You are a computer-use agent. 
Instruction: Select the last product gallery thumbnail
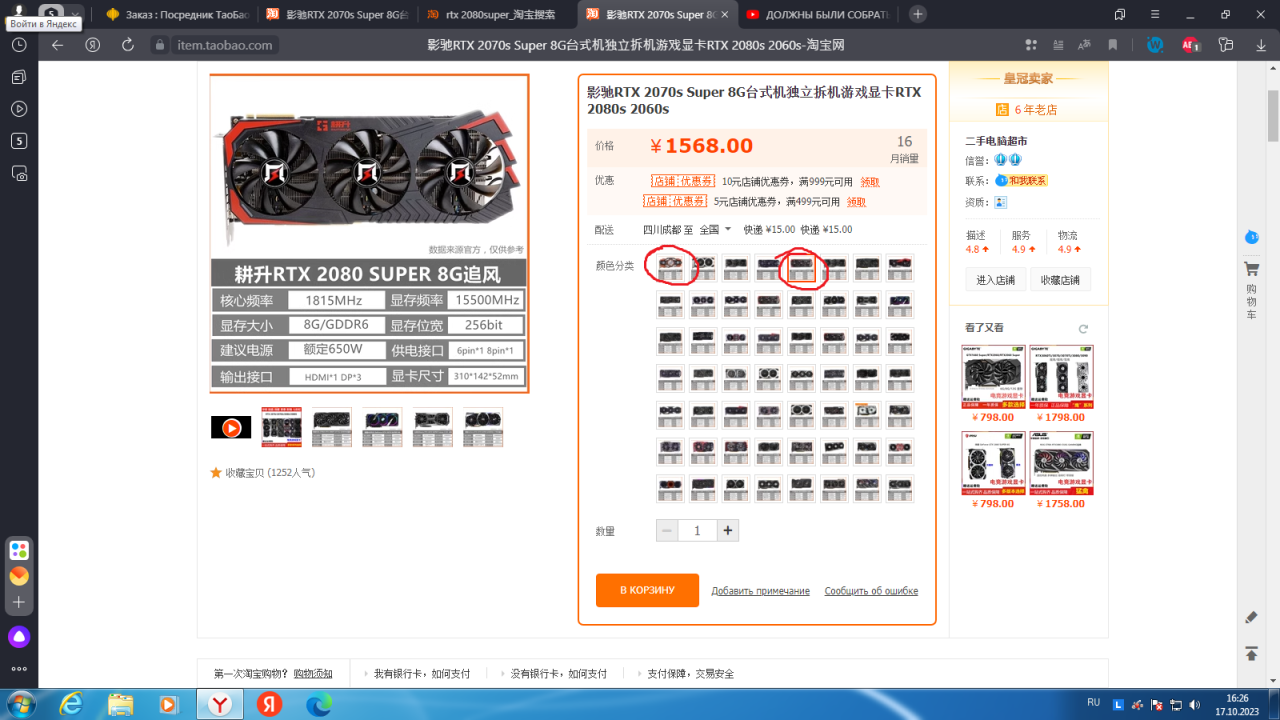click(482, 427)
